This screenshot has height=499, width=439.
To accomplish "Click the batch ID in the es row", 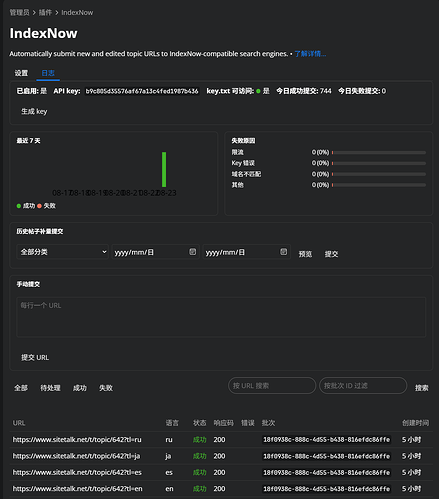I will click(327, 472).
